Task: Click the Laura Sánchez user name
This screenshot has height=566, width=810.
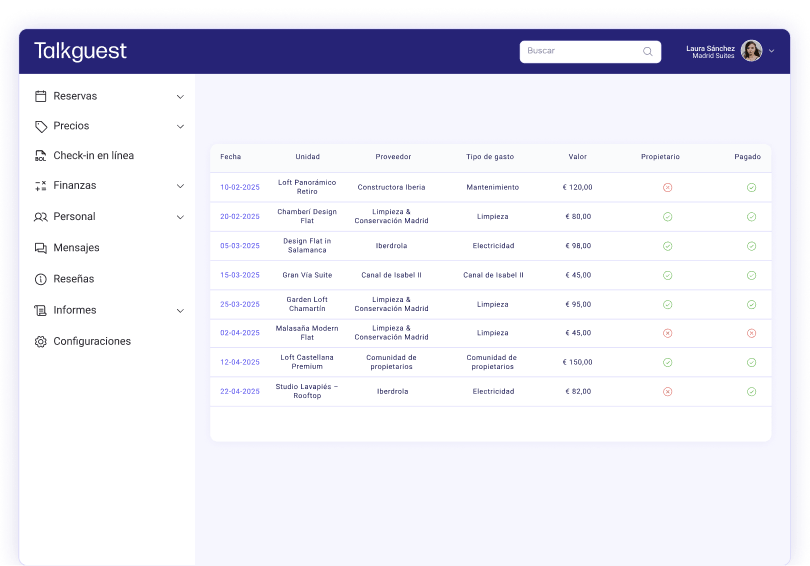Action: pos(710,49)
